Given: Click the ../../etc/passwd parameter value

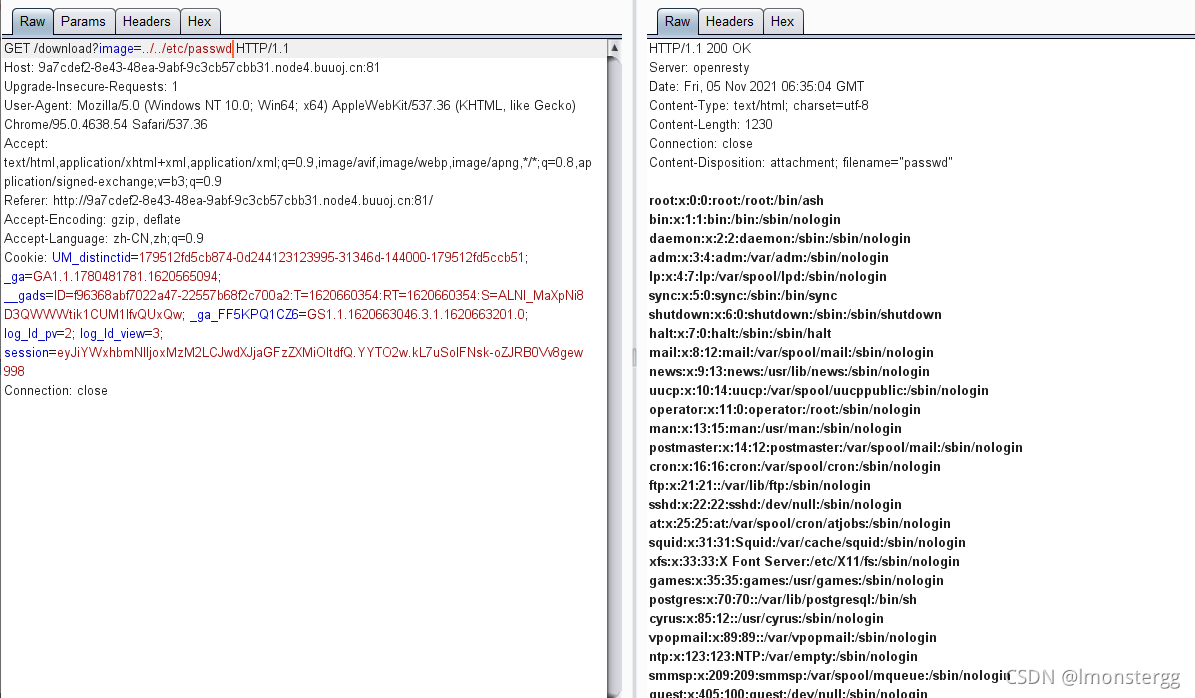Looking at the screenshot, I should point(187,49).
